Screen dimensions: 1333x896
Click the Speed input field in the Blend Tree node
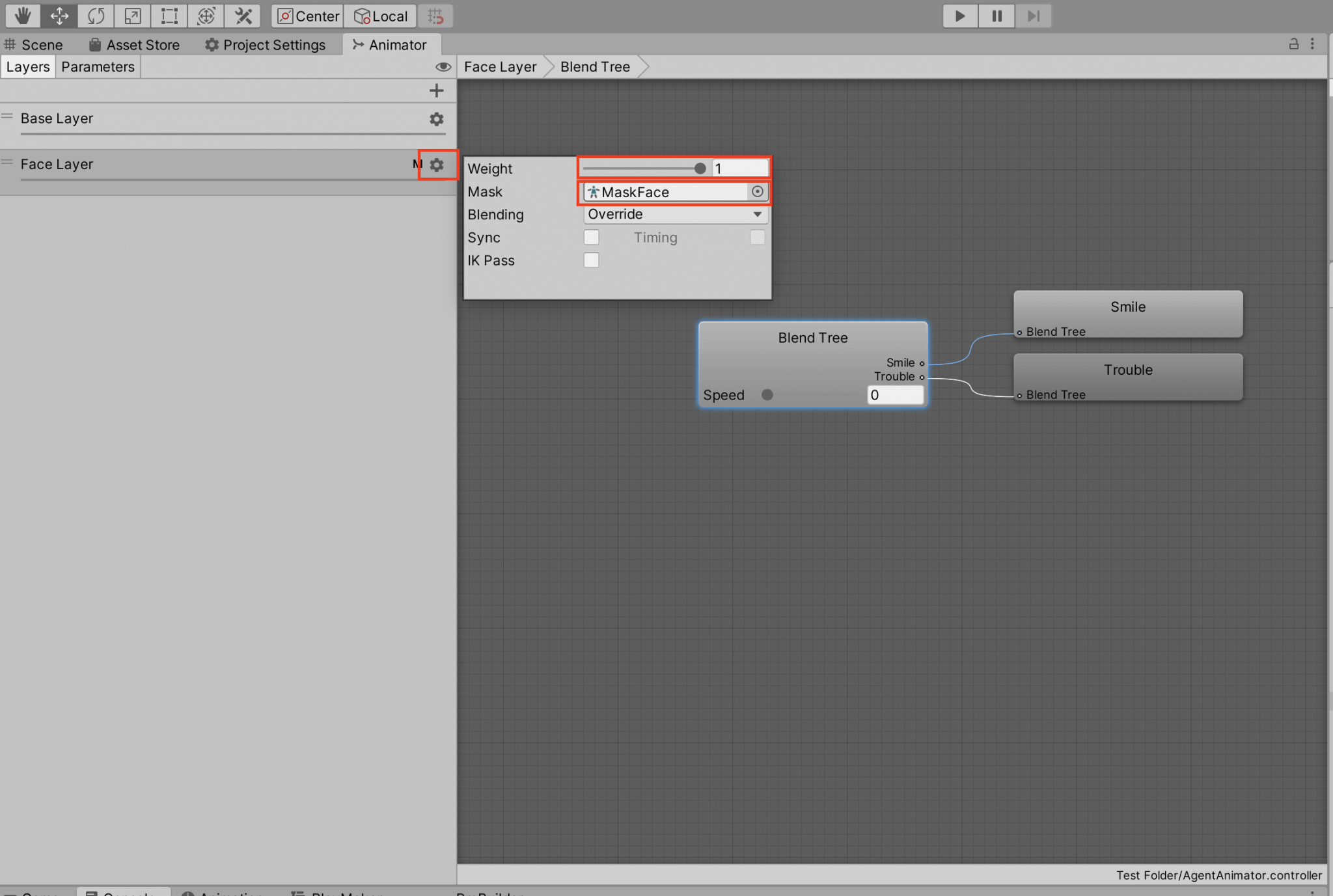(895, 395)
